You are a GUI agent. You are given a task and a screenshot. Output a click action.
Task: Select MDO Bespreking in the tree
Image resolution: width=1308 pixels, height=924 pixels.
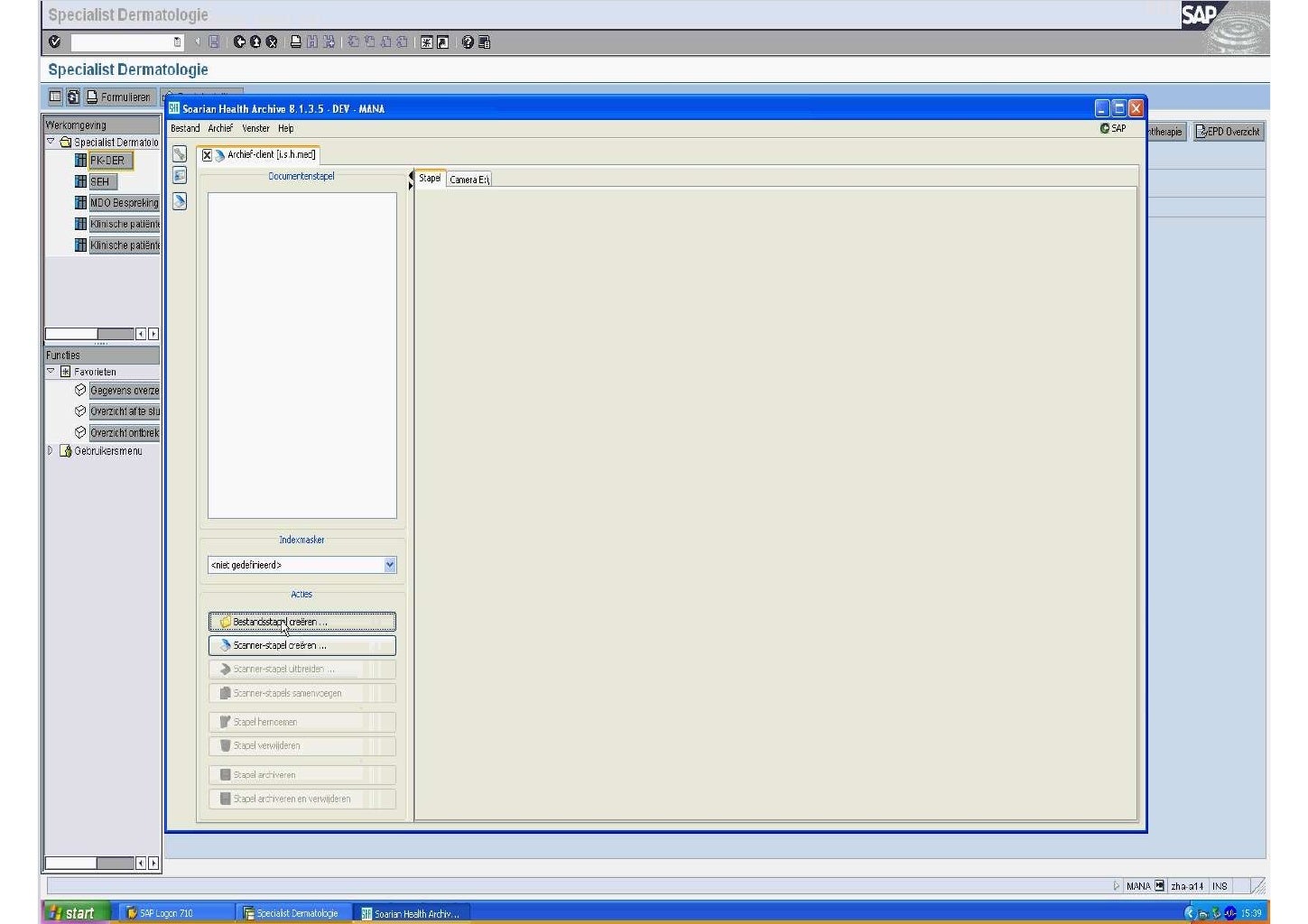(125, 202)
